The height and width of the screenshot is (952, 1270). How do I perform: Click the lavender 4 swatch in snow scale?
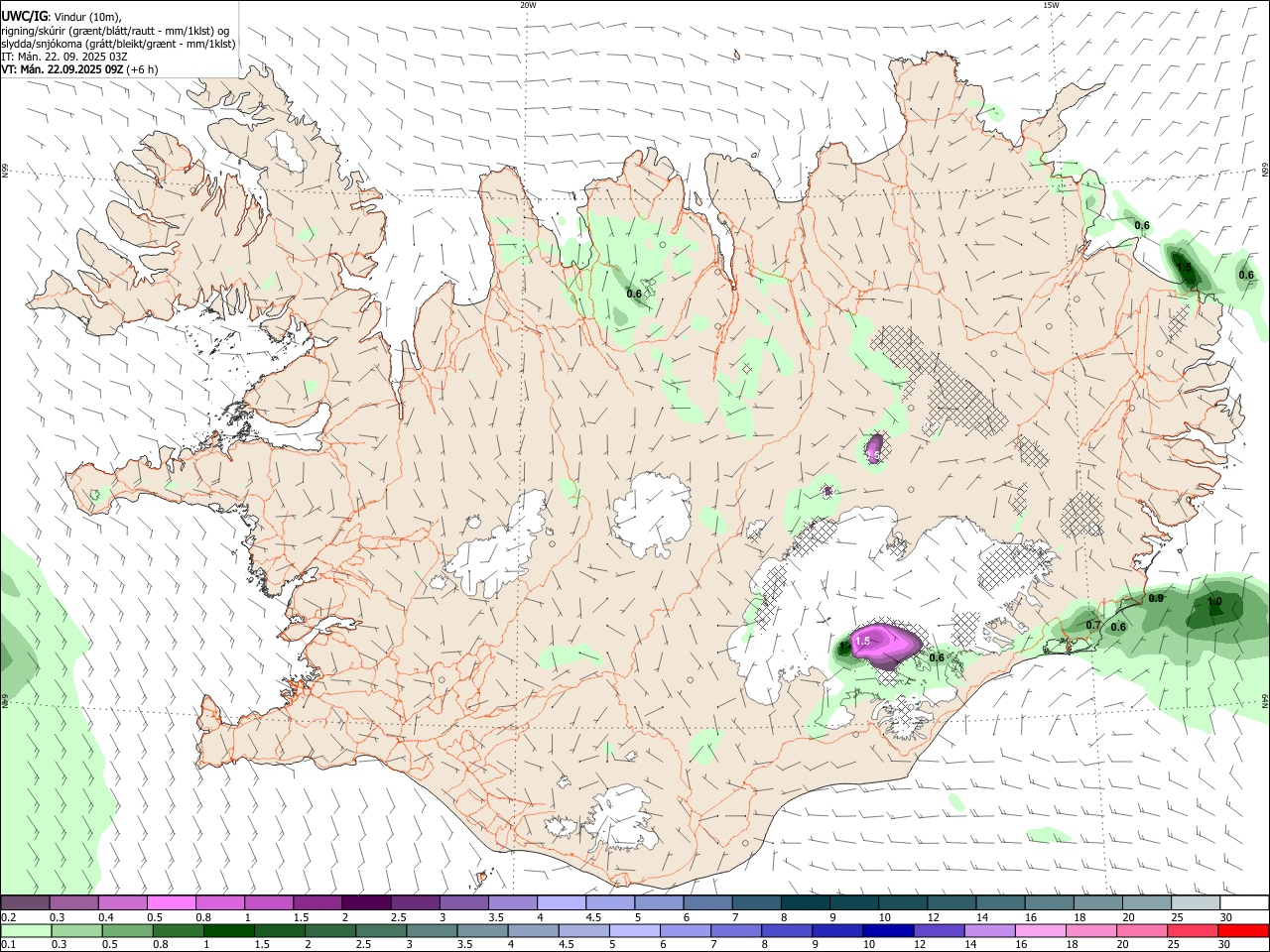click(x=562, y=903)
